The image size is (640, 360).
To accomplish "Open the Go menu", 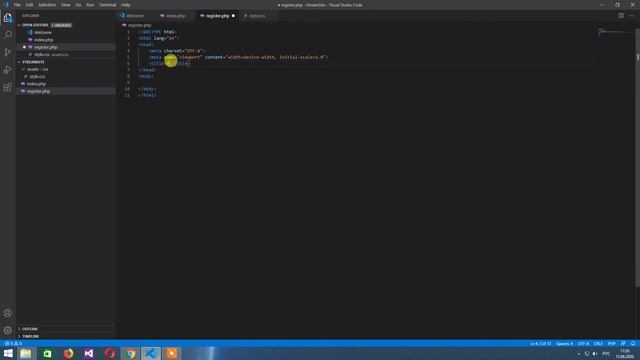I will click(x=78, y=5).
